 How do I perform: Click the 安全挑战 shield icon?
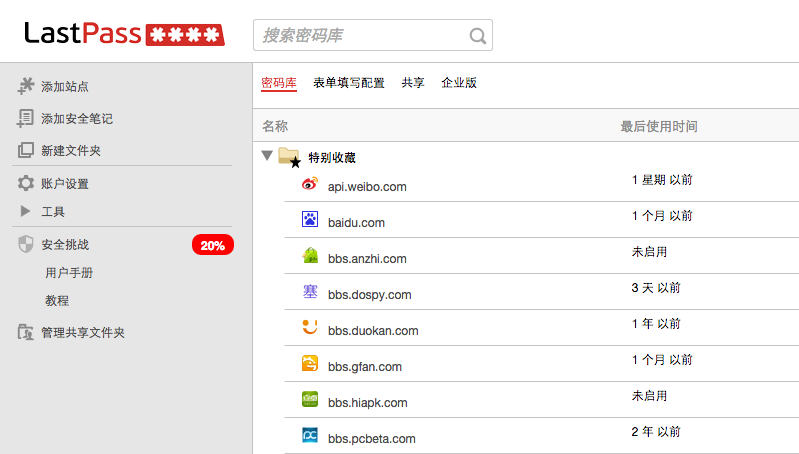[25, 244]
